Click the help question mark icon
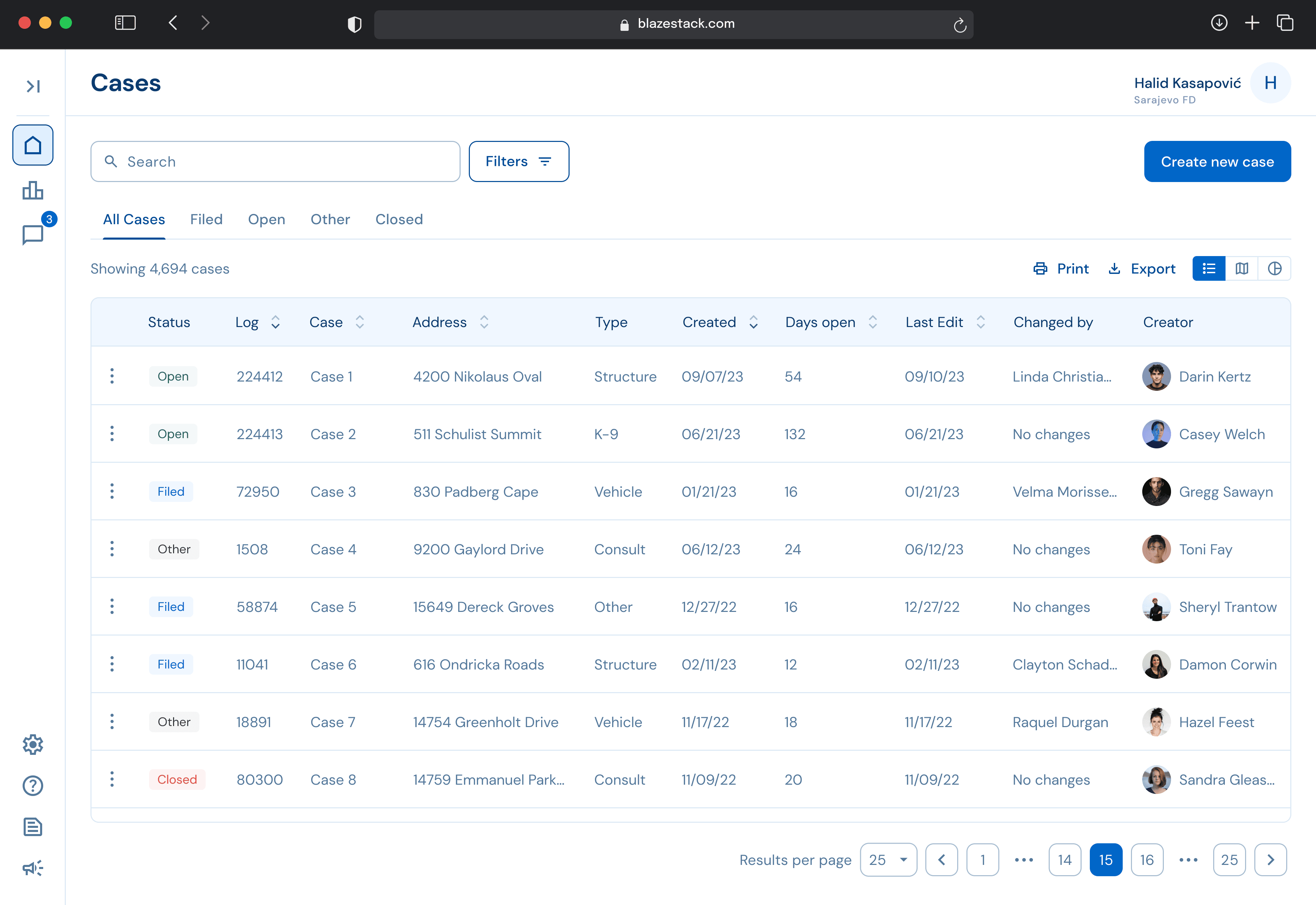The height and width of the screenshot is (905, 1316). click(x=33, y=785)
